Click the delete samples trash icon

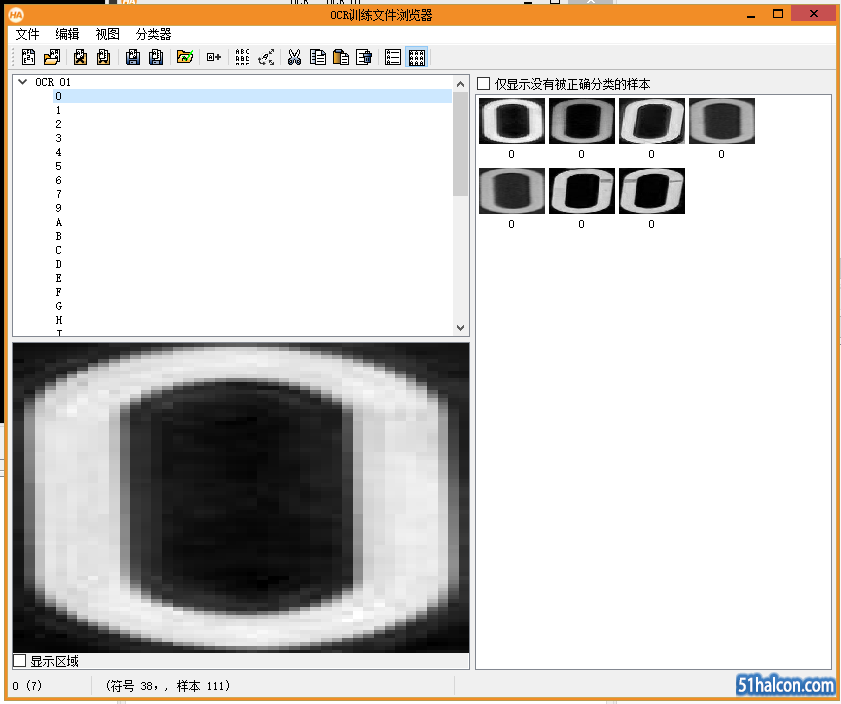(364, 57)
